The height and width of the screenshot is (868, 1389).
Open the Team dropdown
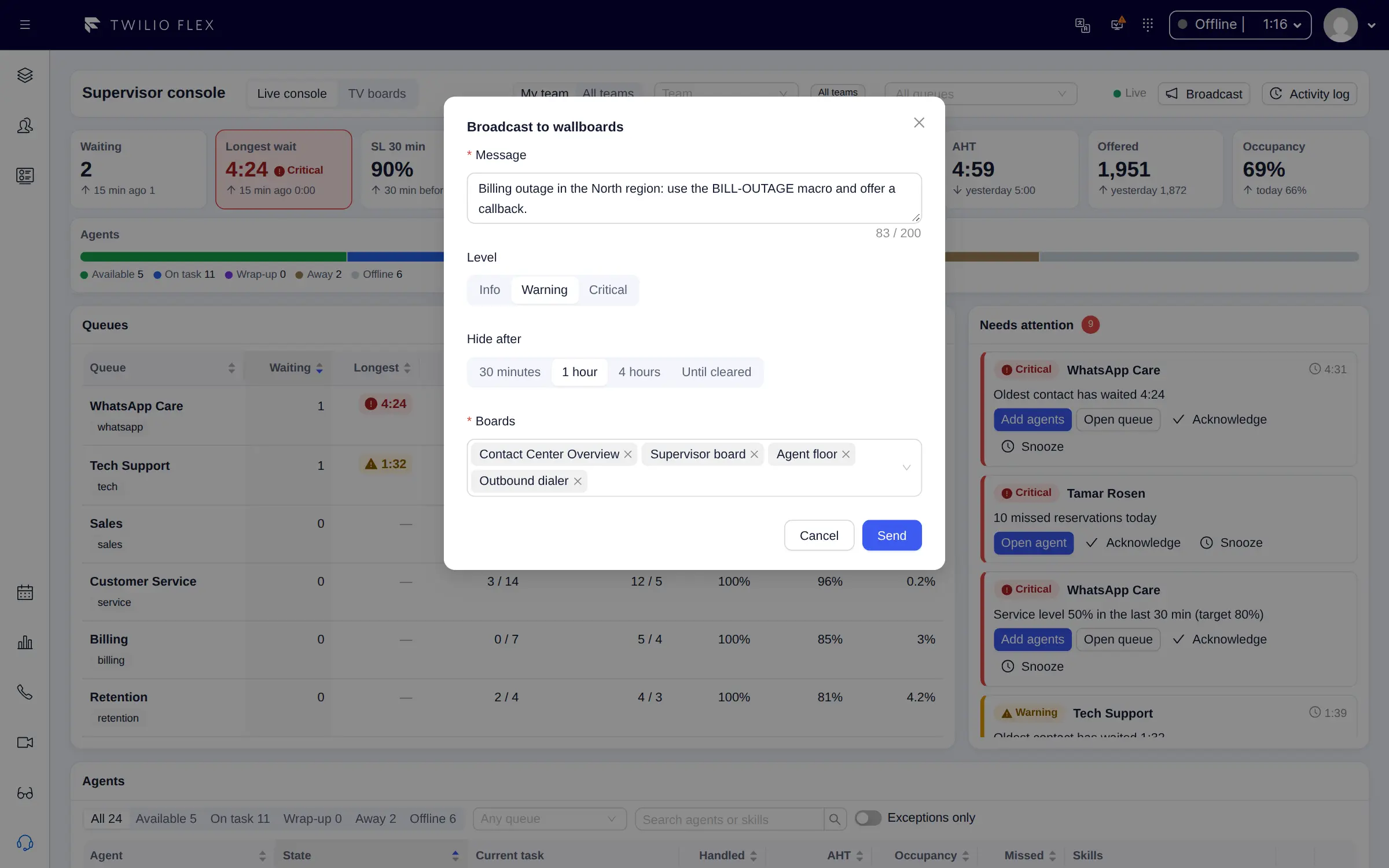point(726,94)
